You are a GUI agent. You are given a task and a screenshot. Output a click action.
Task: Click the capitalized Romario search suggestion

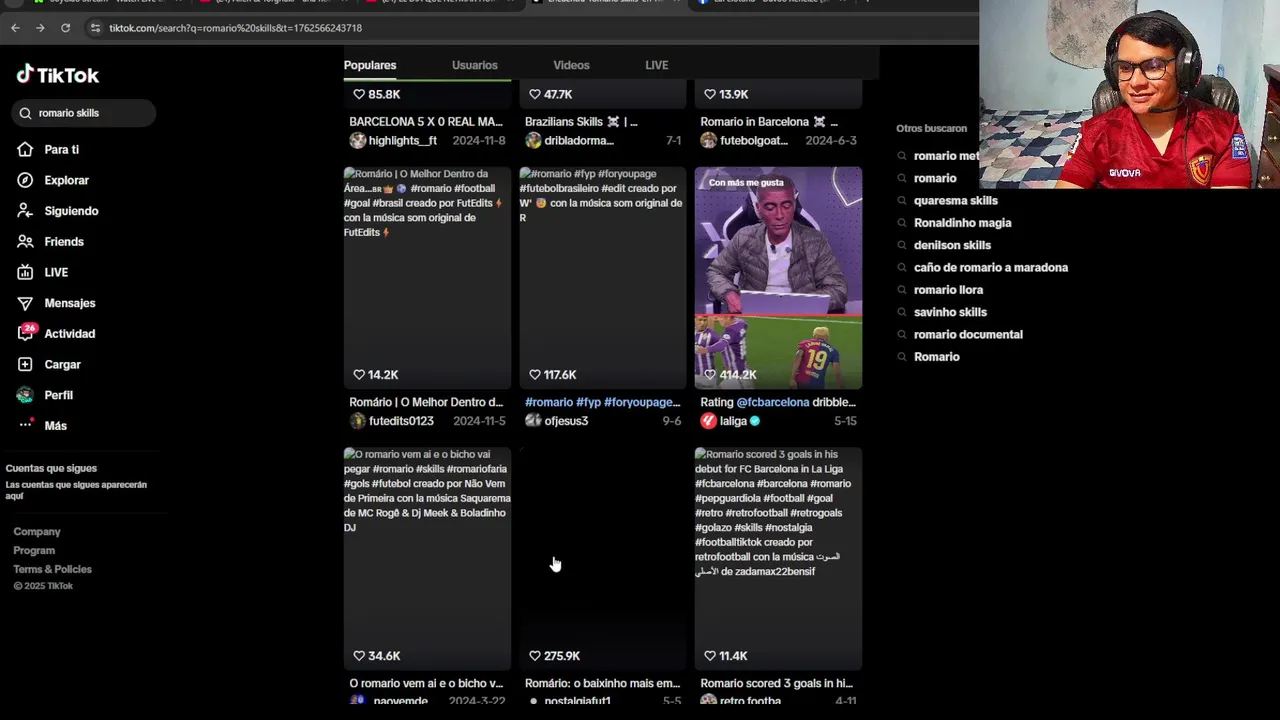[x=936, y=357]
